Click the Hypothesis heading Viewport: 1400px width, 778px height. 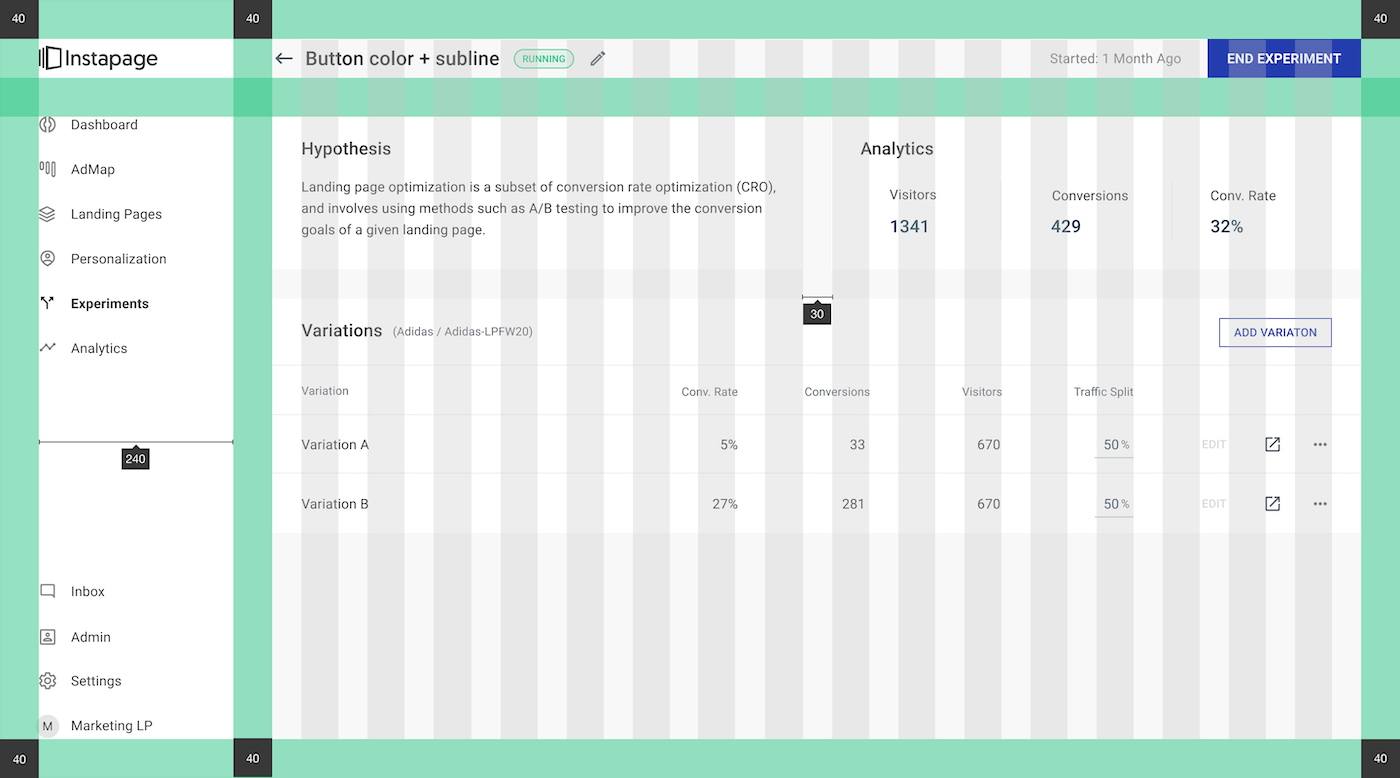tap(346, 148)
